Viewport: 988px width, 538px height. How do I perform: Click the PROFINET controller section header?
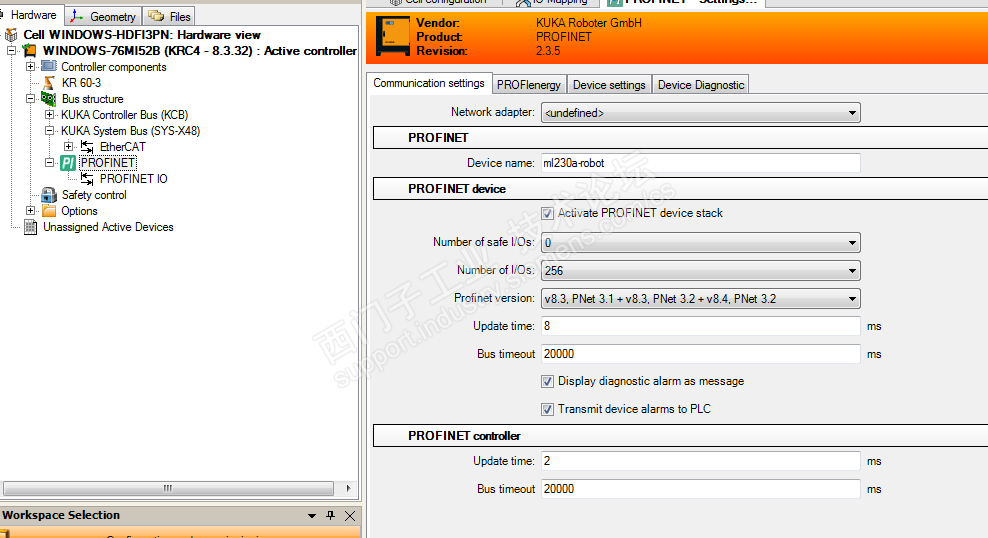(x=681, y=436)
